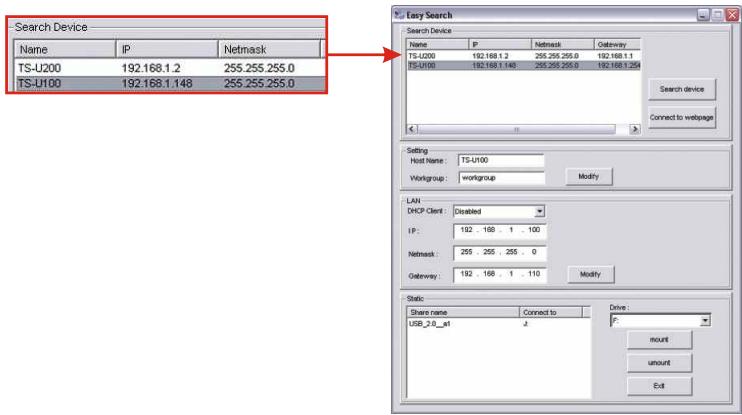Close the Easy Search window
The width and height of the screenshot is (742, 415).
pyautogui.click(x=733, y=15)
